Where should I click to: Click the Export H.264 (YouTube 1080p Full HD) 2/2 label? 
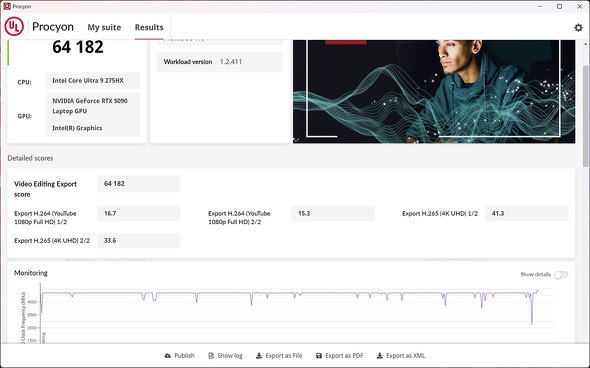pyautogui.click(x=239, y=217)
